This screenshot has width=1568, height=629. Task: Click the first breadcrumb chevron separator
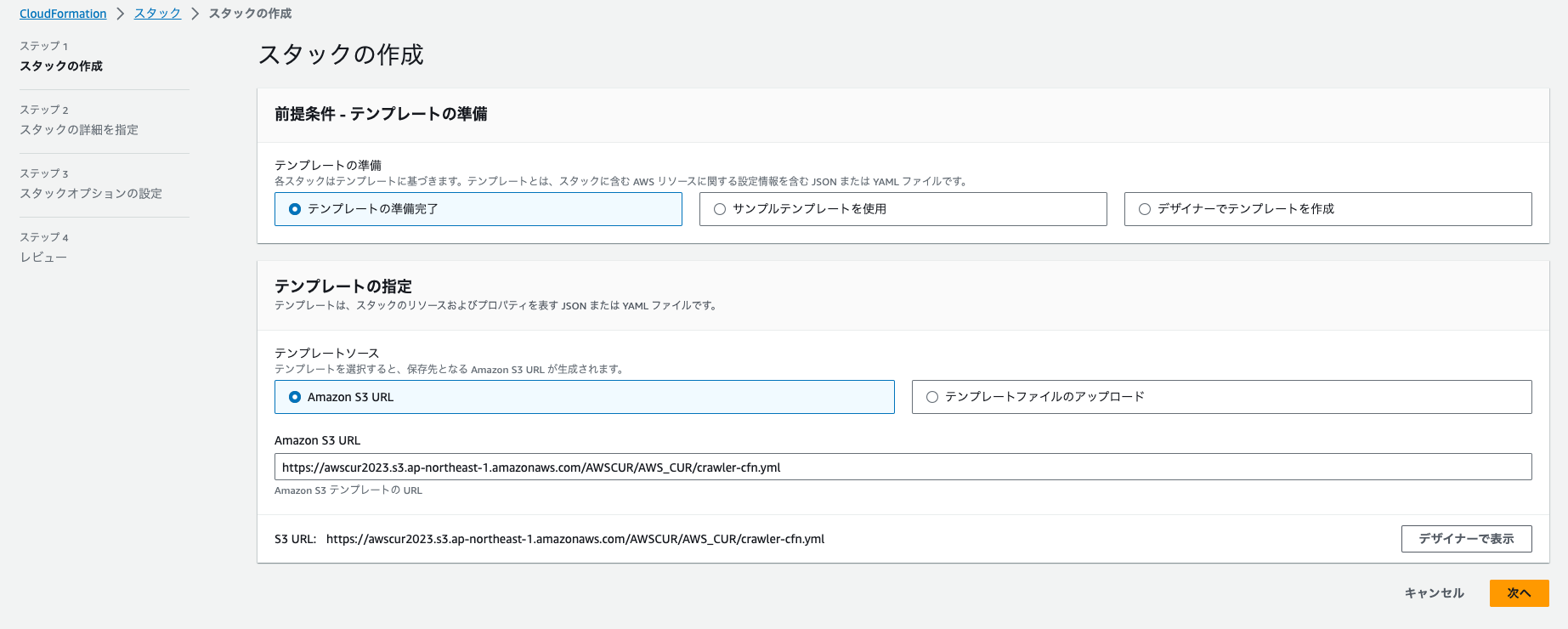[x=120, y=14]
